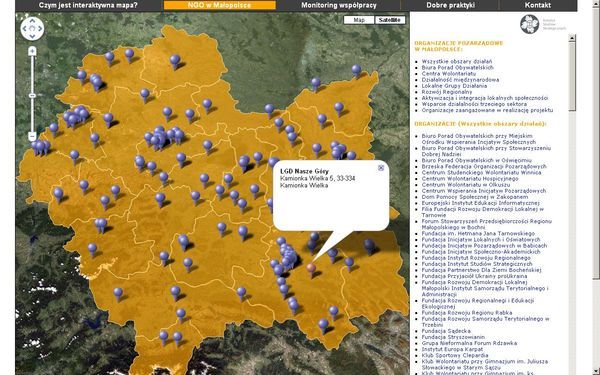Image resolution: width=600 pixels, height=375 pixels.
Task: Open Fundacja Sądecka organization link
Action: (x=446, y=331)
